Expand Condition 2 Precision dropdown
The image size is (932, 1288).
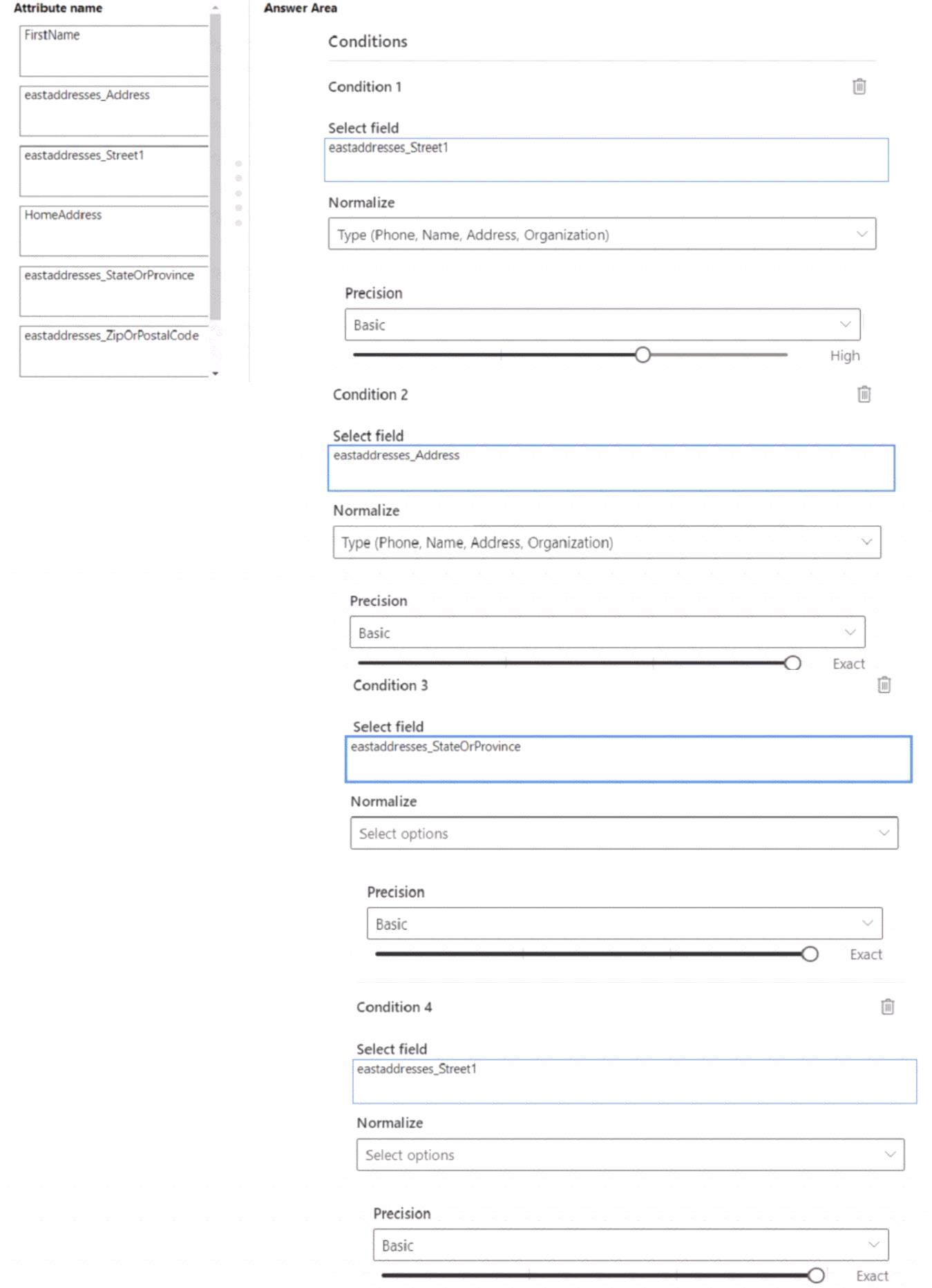click(607, 633)
